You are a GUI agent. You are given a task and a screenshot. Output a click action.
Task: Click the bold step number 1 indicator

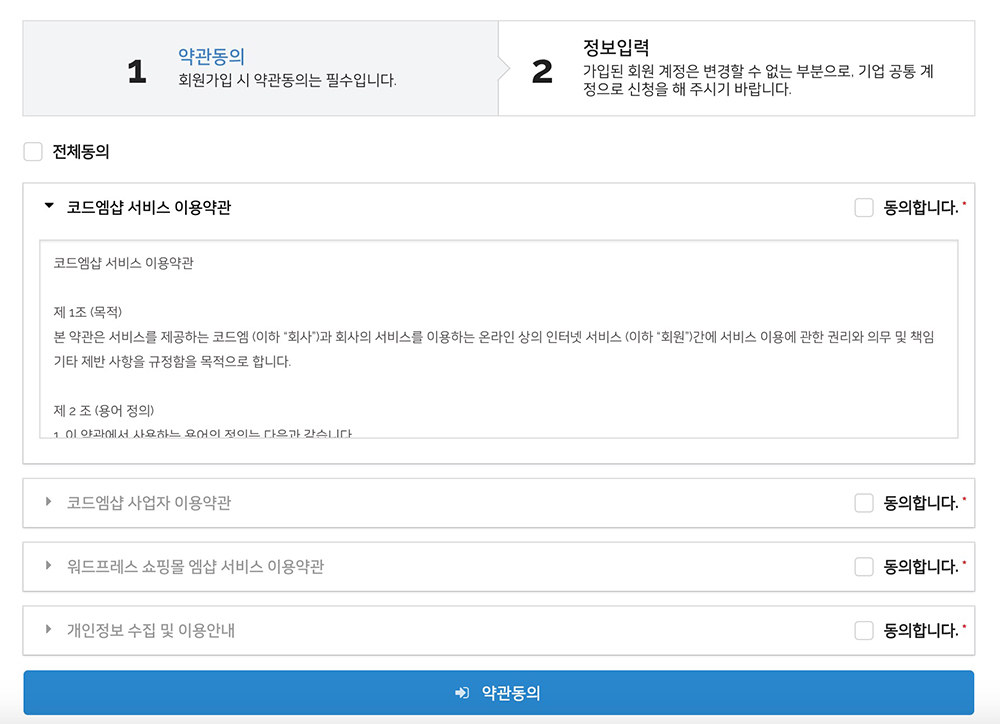[x=136, y=68]
